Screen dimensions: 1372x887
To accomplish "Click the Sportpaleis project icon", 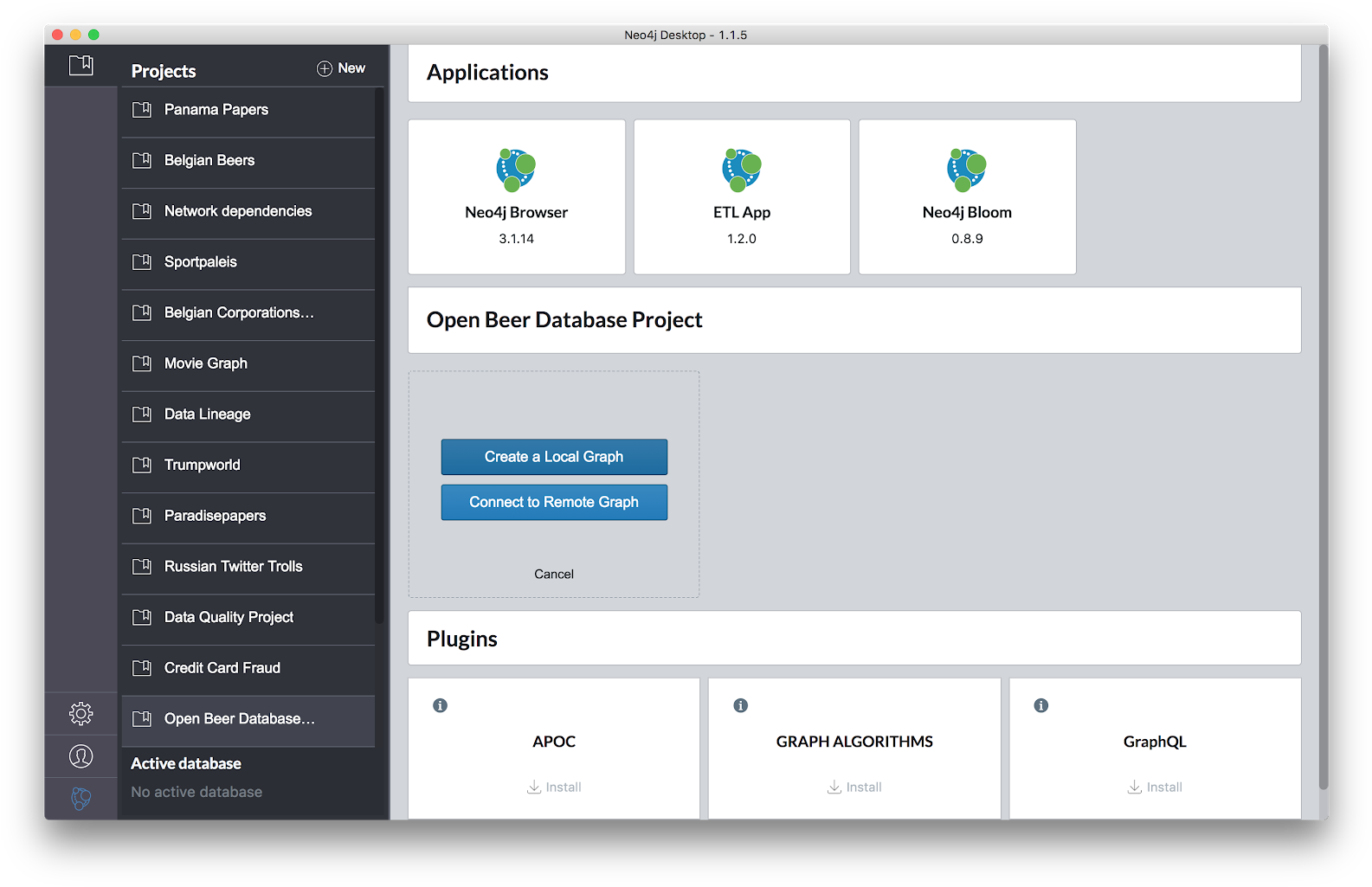I will [142, 262].
